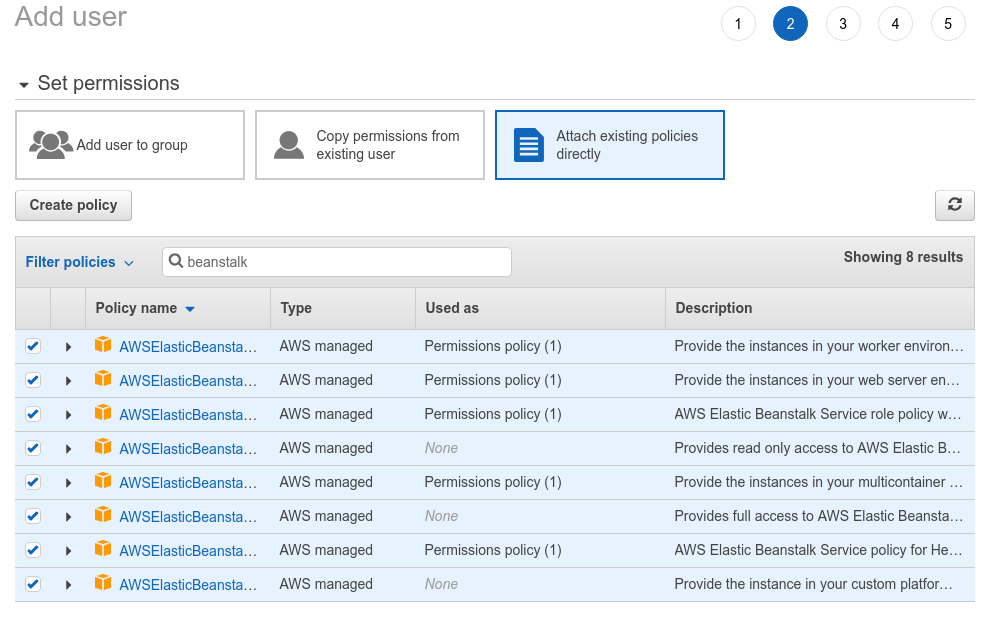This screenshot has height=631, width=1001.
Task: Collapse the Set permissions section
Action: tap(24, 84)
